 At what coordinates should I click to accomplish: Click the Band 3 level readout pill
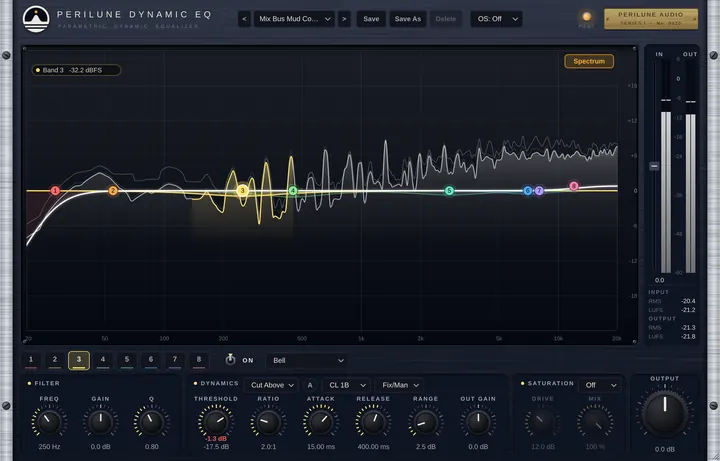[76, 70]
